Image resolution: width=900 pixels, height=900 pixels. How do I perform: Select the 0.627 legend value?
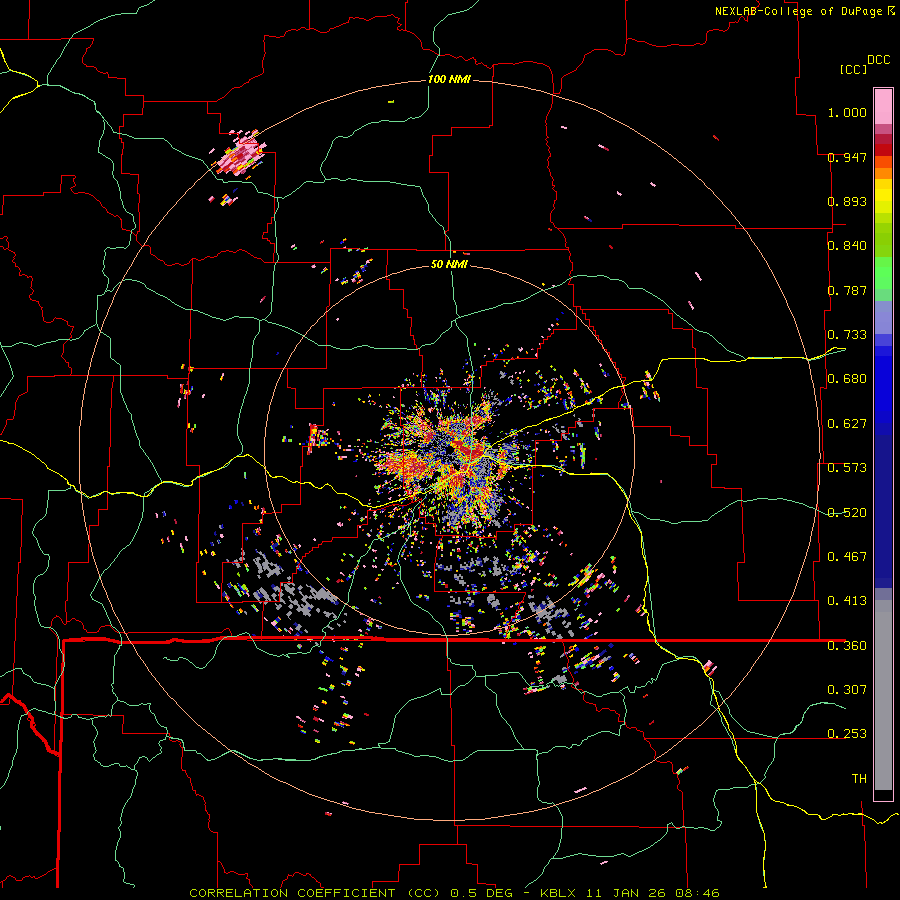tap(847, 424)
